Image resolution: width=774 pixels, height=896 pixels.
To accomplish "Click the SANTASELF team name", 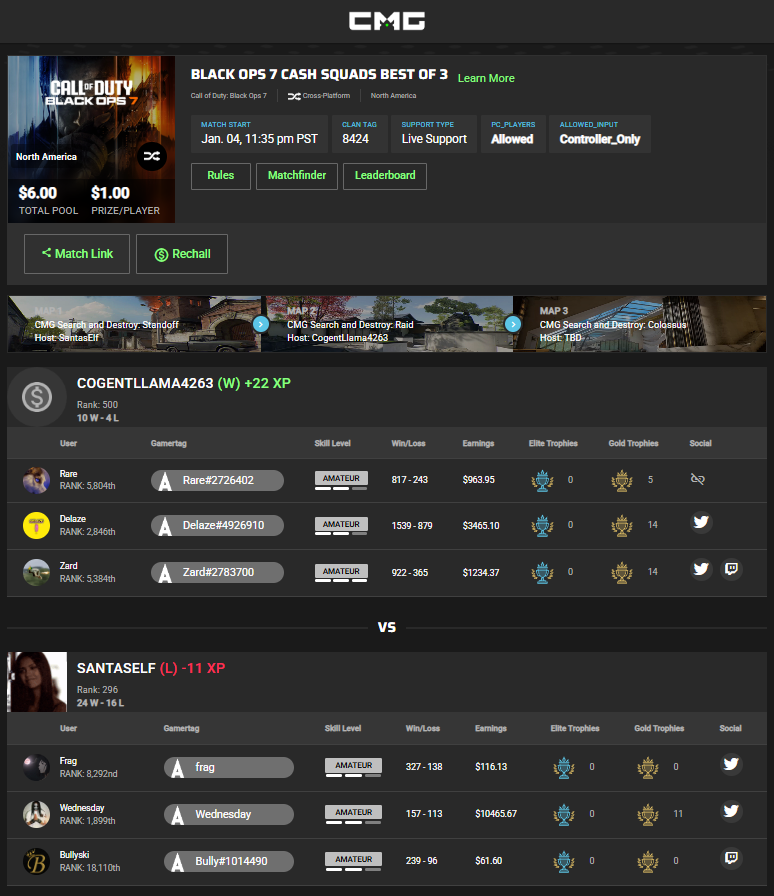I will click(116, 668).
